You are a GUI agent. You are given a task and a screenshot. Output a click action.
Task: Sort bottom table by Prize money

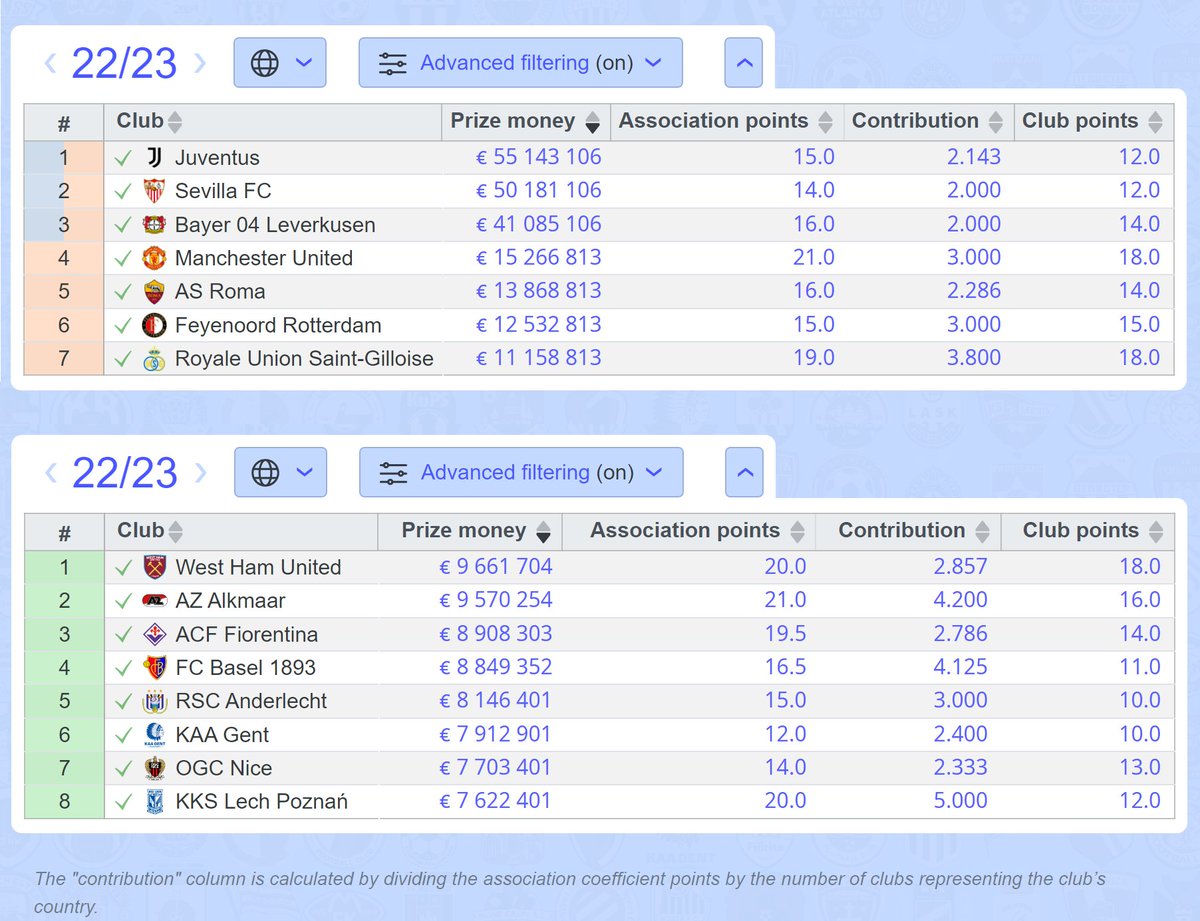[x=543, y=531]
